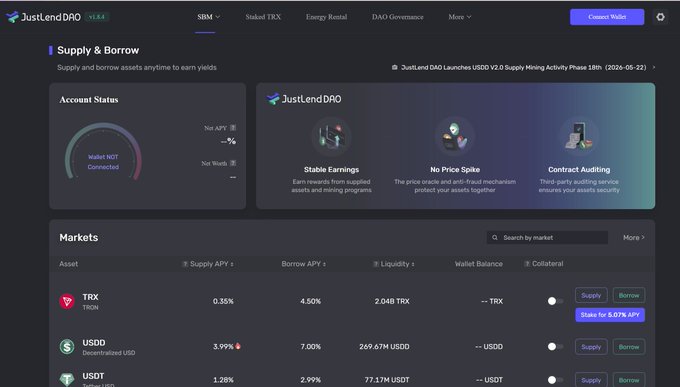Click Supply button for TRX
Viewport: 680px width, 387px height.
[x=591, y=295]
